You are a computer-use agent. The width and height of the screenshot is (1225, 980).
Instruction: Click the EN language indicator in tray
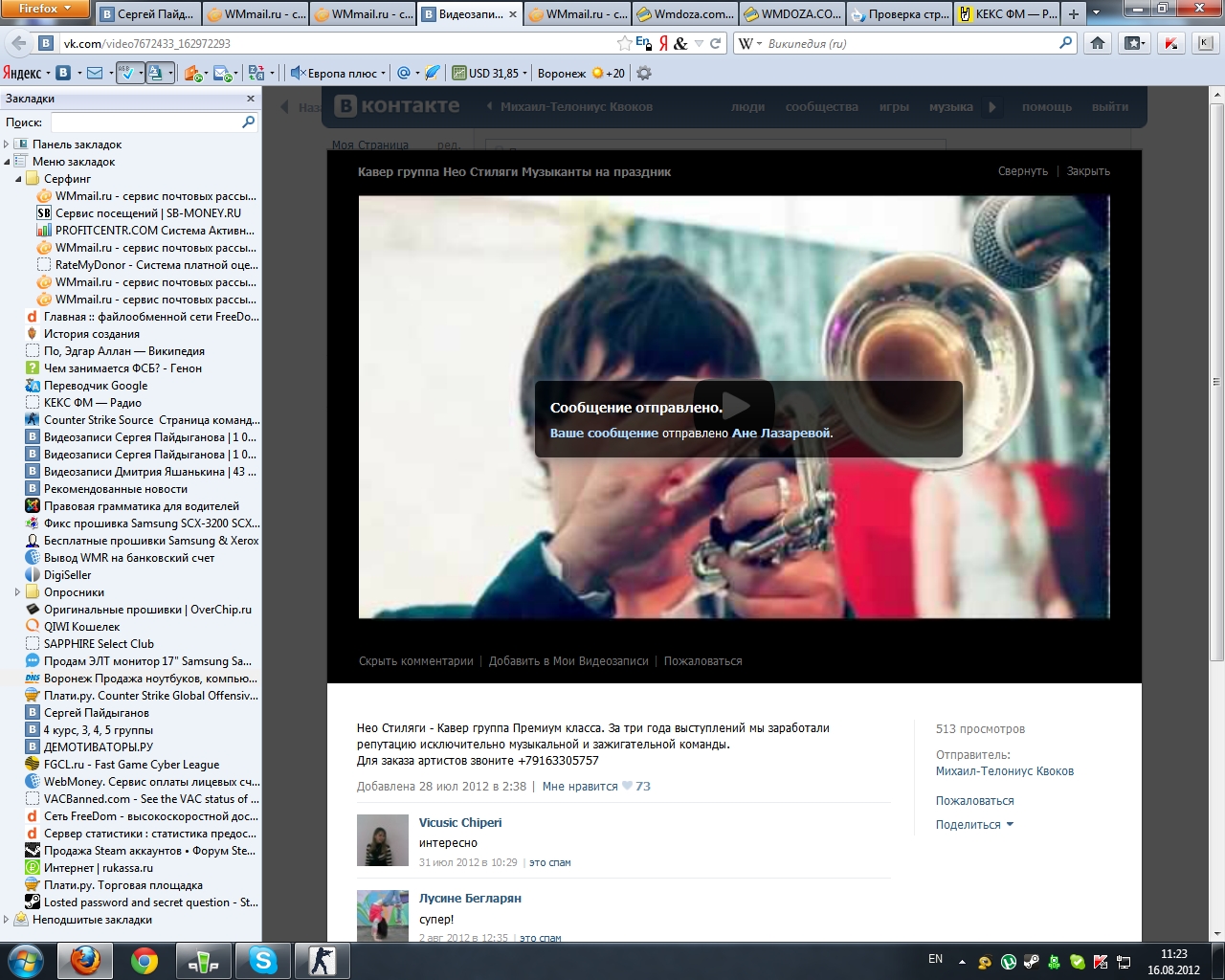click(935, 959)
